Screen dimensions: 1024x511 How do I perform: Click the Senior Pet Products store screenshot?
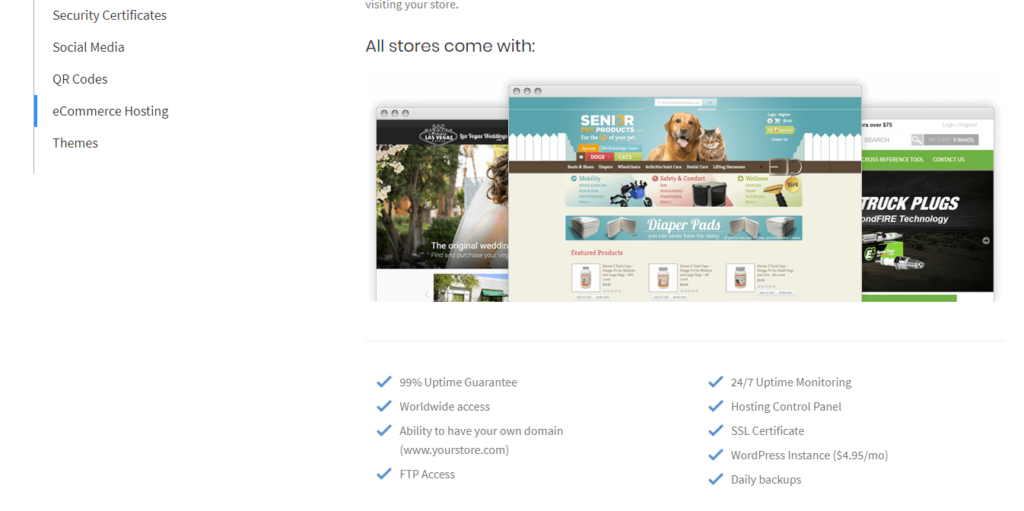click(685, 193)
